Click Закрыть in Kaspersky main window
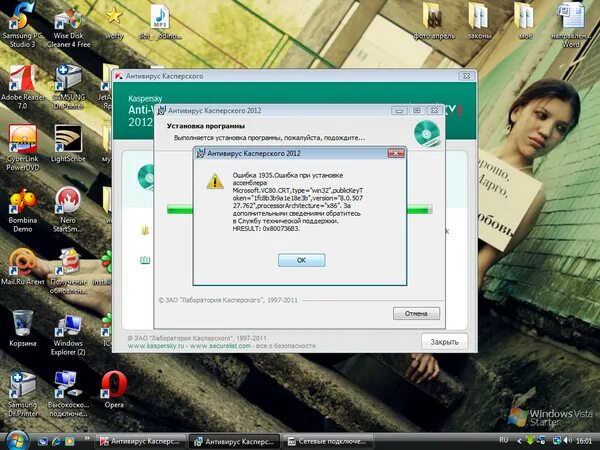This screenshot has height=450, width=600. [x=444, y=342]
